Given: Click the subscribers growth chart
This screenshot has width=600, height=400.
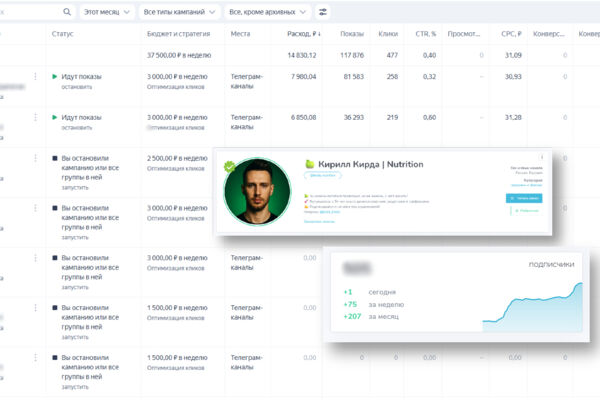Looking at the screenshot, I should (532, 307).
